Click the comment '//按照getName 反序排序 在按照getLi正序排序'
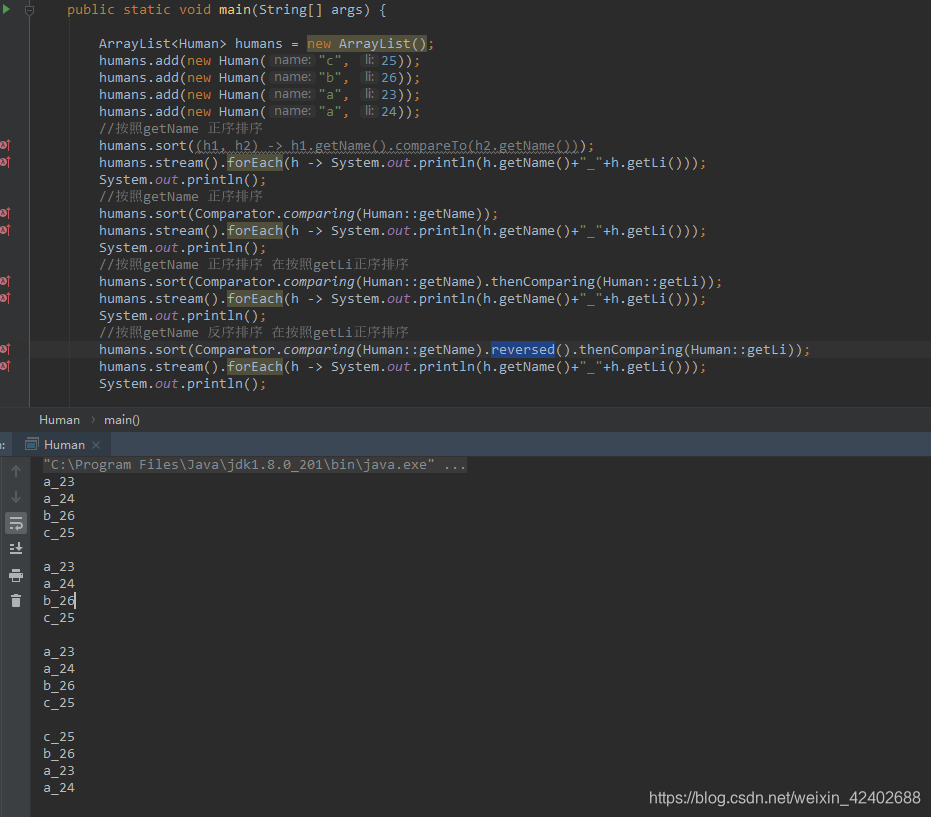 coord(254,332)
